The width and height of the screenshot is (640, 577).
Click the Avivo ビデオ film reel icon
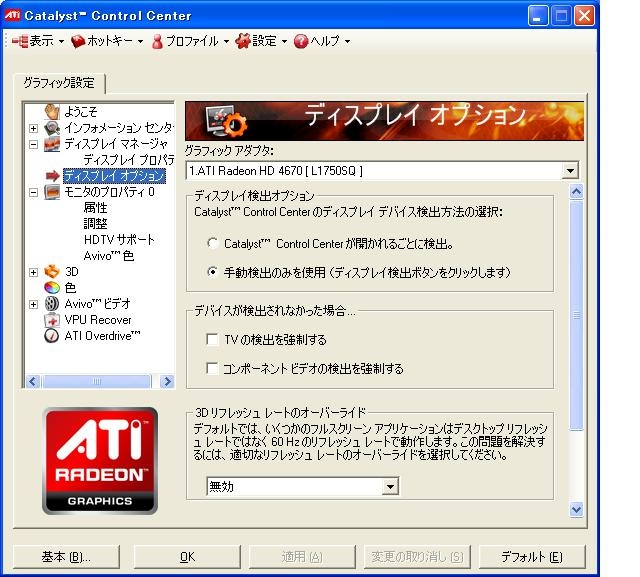52,304
